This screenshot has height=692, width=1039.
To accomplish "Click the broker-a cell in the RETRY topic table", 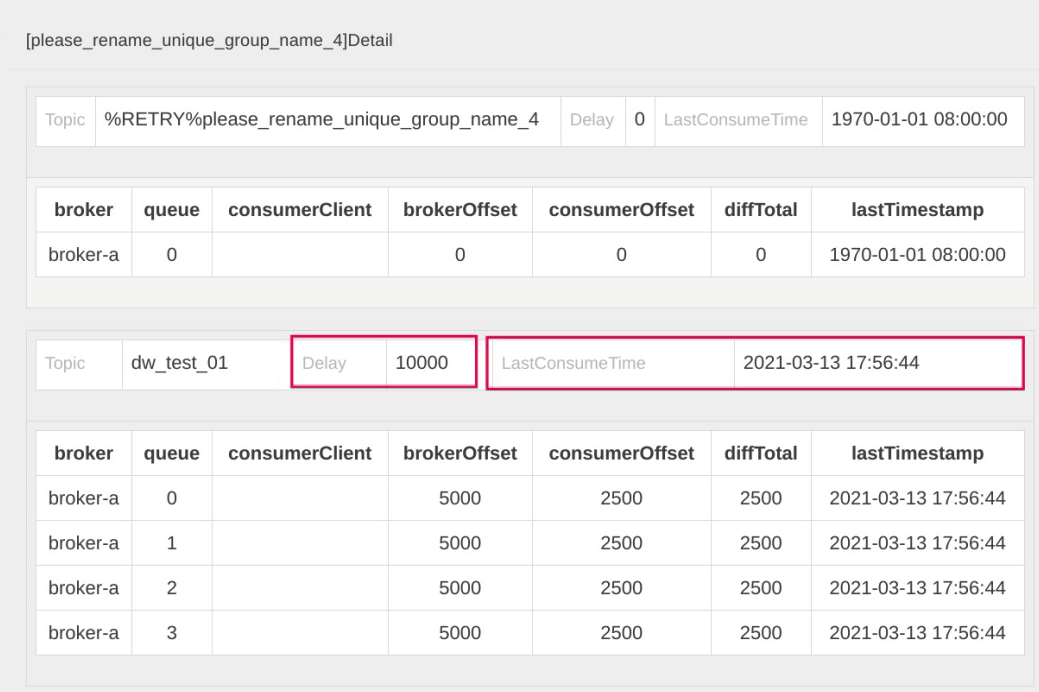I will coord(83,255).
